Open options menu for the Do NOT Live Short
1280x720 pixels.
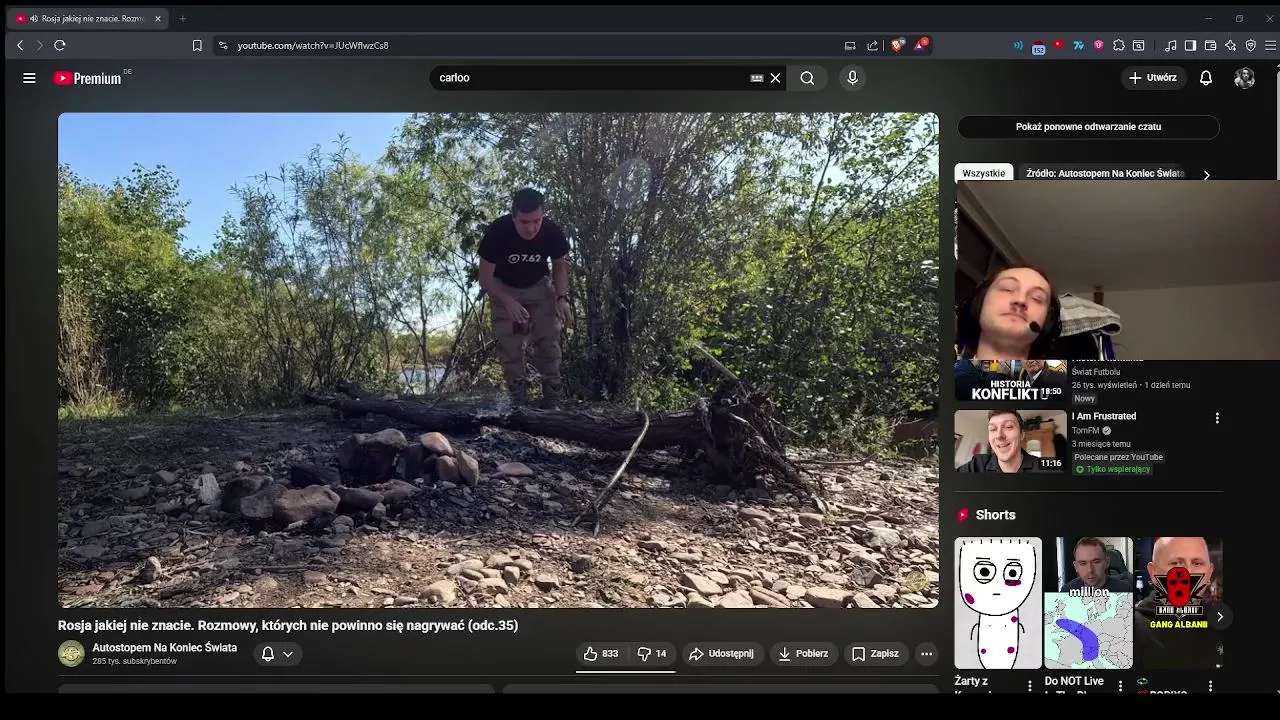(x=1120, y=686)
